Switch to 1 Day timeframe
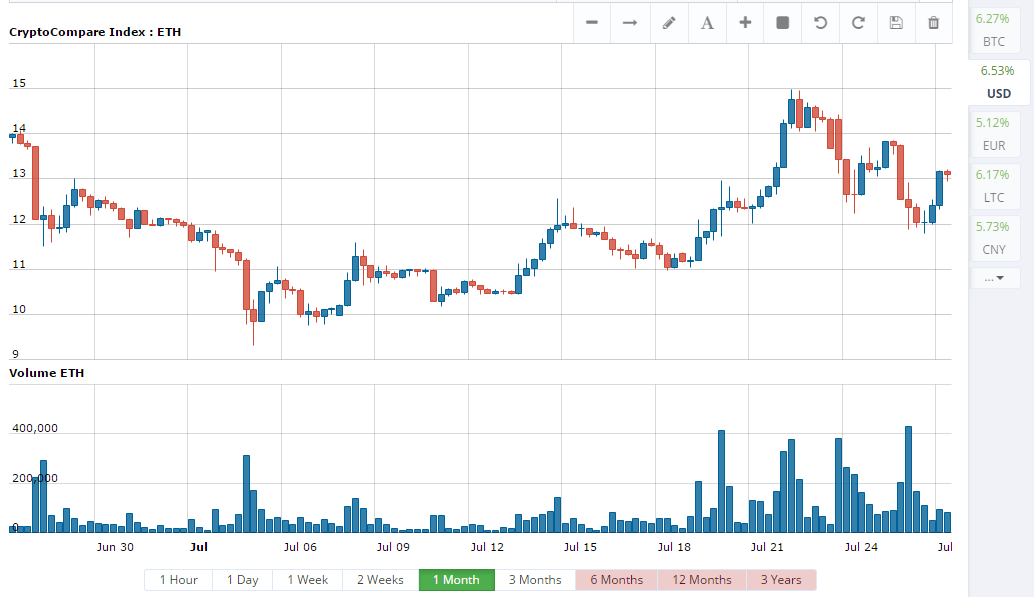The image size is (1034, 597). coord(243,580)
